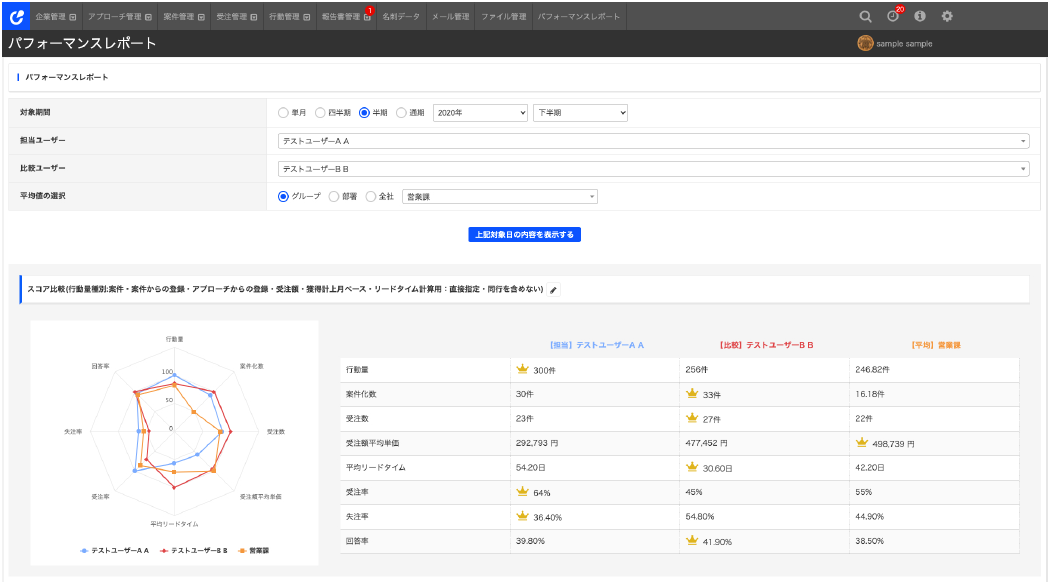Click the blue app logo icon
The width and height of the screenshot is (1050, 582).
15,16
